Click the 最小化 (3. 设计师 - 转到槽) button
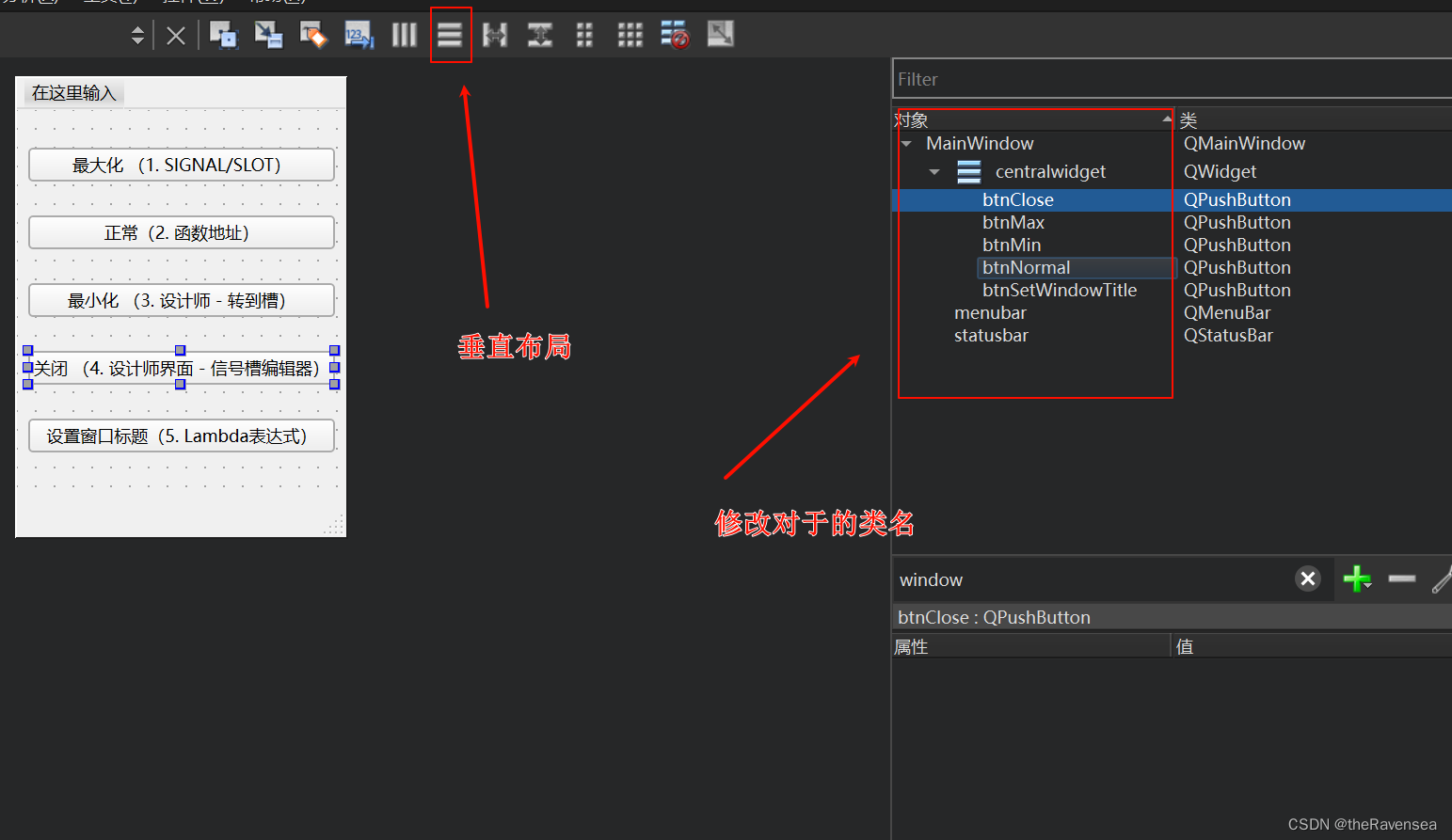Image resolution: width=1452 pixels, height=840 pixels. pos(182,300)
